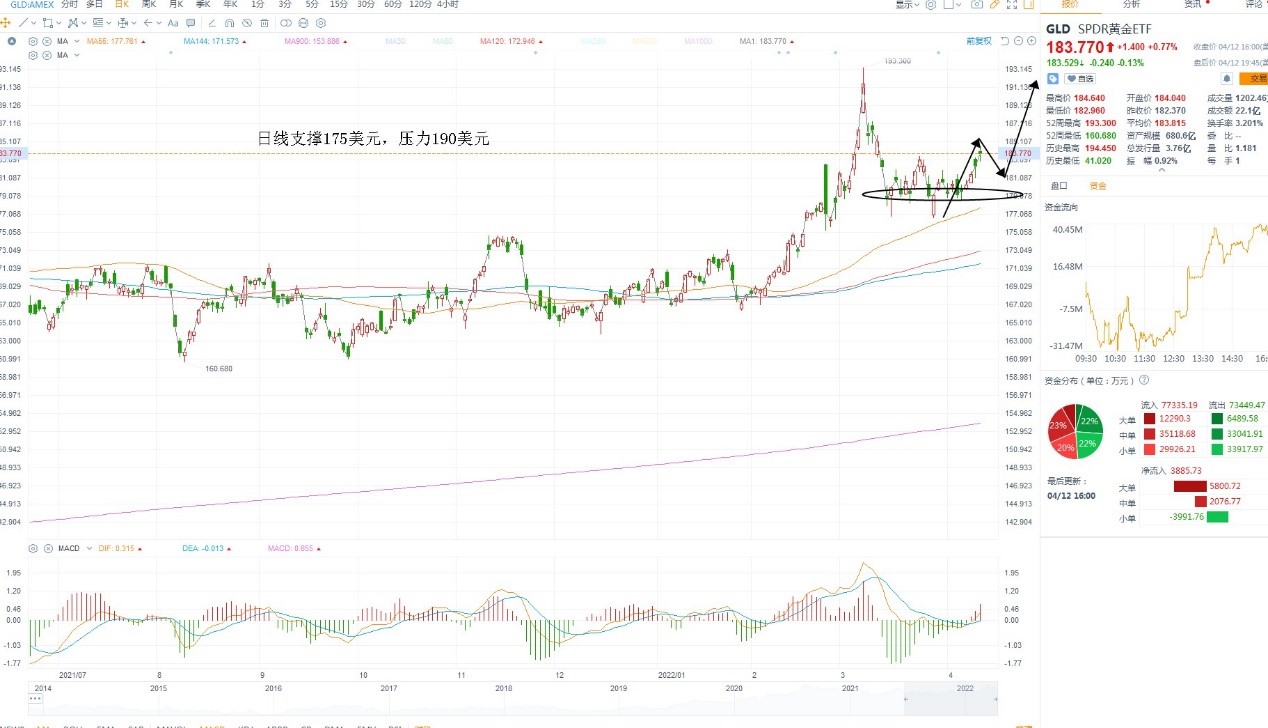Click the orange pencil drawing icon

pos(995,4)
